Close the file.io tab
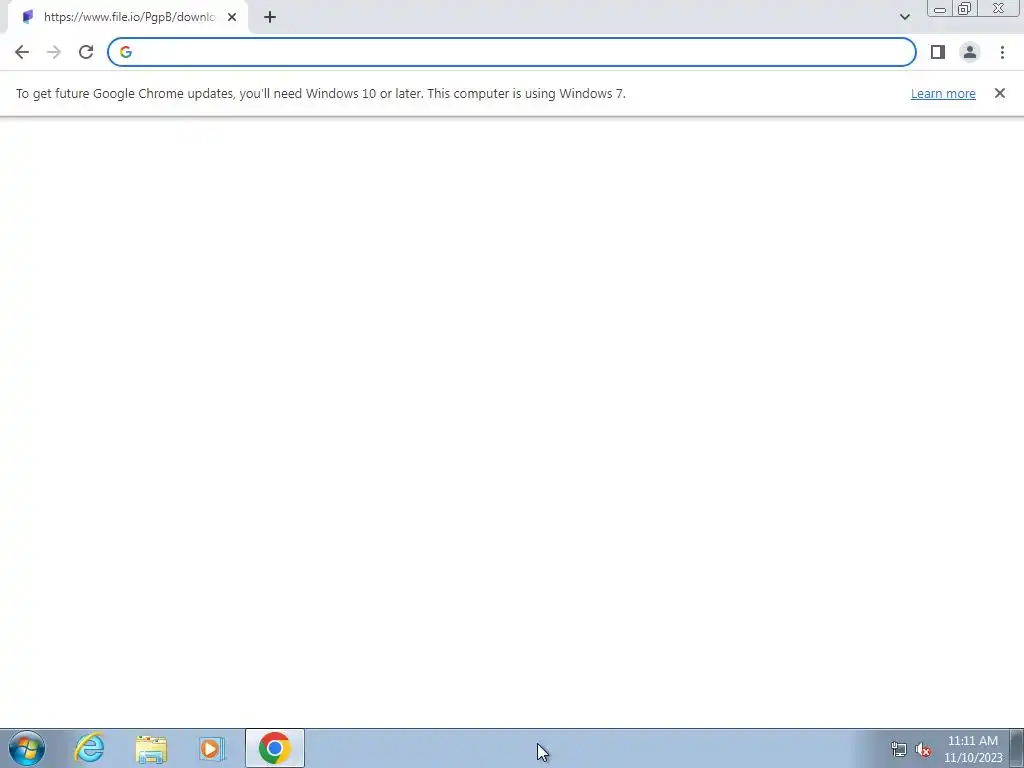The image size is (1024, 768). [x=232, y=17]
